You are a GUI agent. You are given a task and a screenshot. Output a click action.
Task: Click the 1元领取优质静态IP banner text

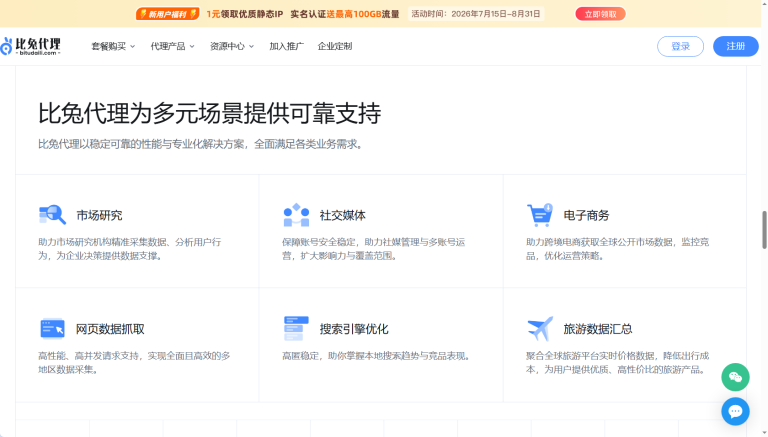244,14
